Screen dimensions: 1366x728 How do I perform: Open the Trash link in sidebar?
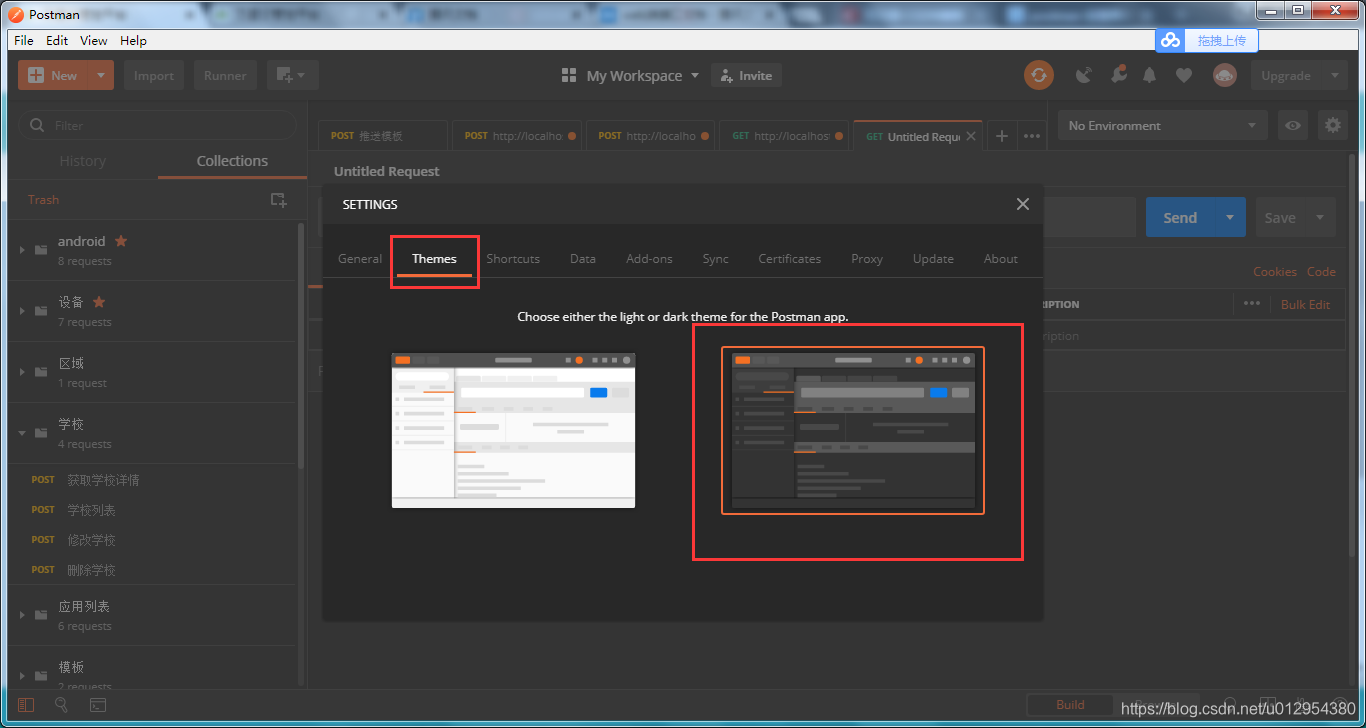point(43,199)
